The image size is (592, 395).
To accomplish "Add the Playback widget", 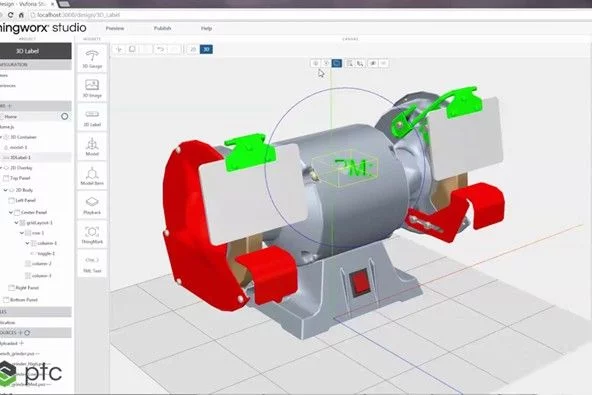I will [92, 205].
